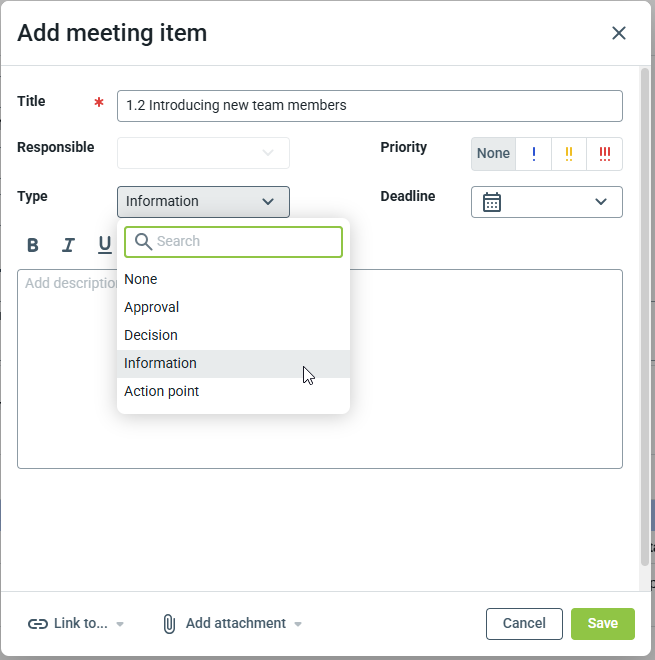Set priority to high red triple exclamation
Viewport: 655px width, 660px height.
604,154
